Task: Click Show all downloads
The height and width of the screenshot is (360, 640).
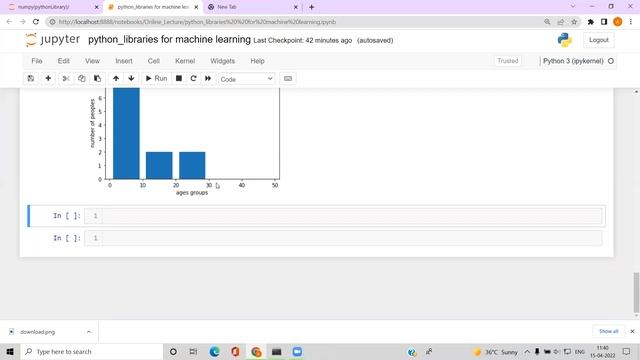Action: (609, 331)
